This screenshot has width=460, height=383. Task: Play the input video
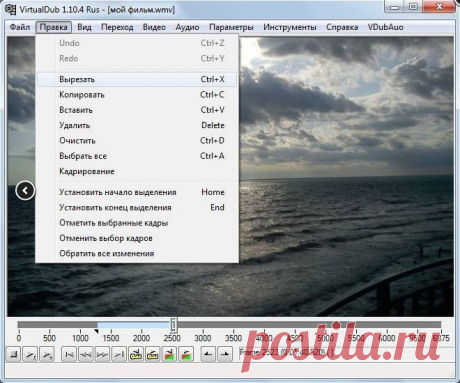(x=30, y=354)
